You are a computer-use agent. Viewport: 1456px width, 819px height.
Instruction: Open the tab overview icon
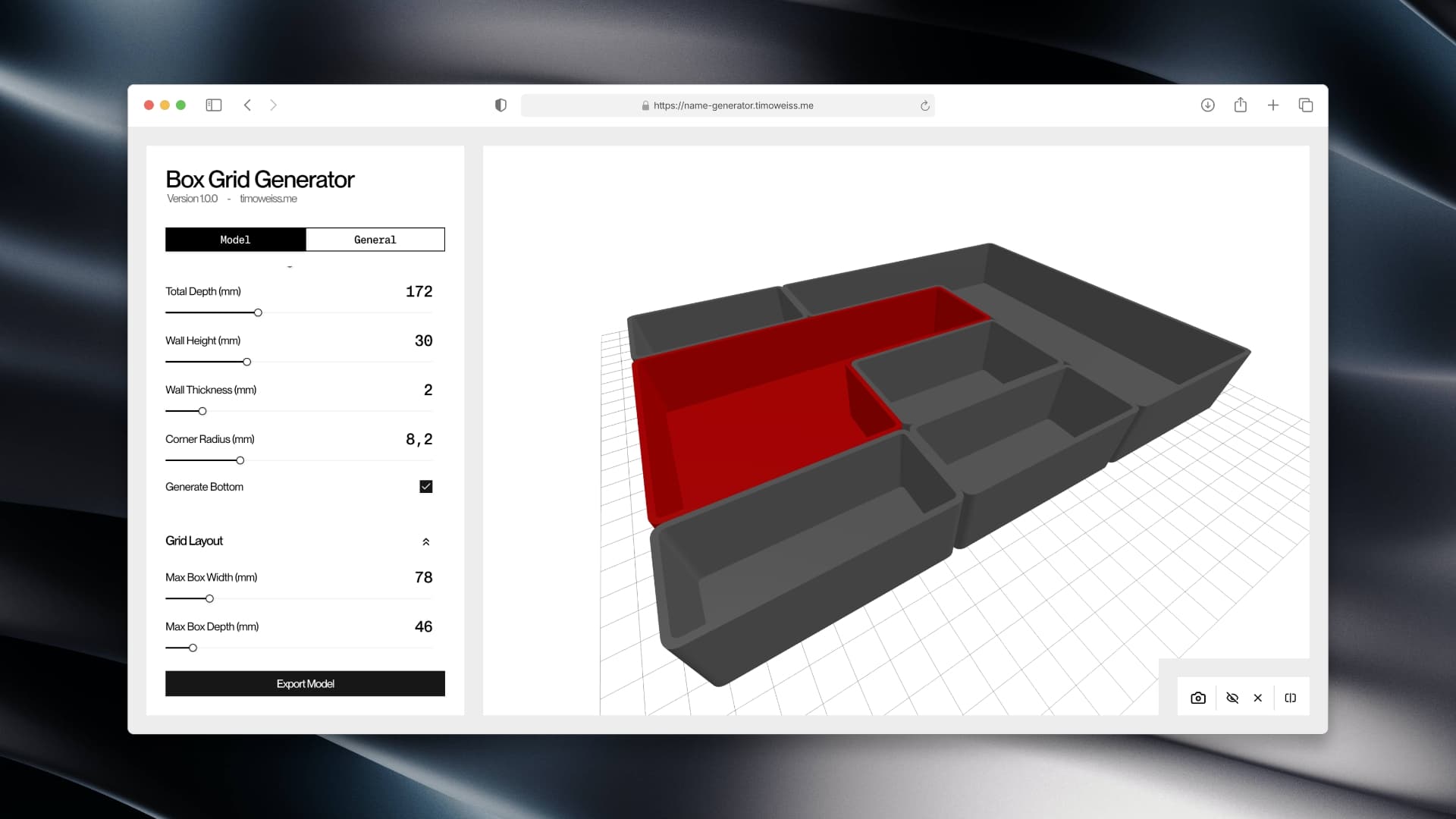point(1307,105)
